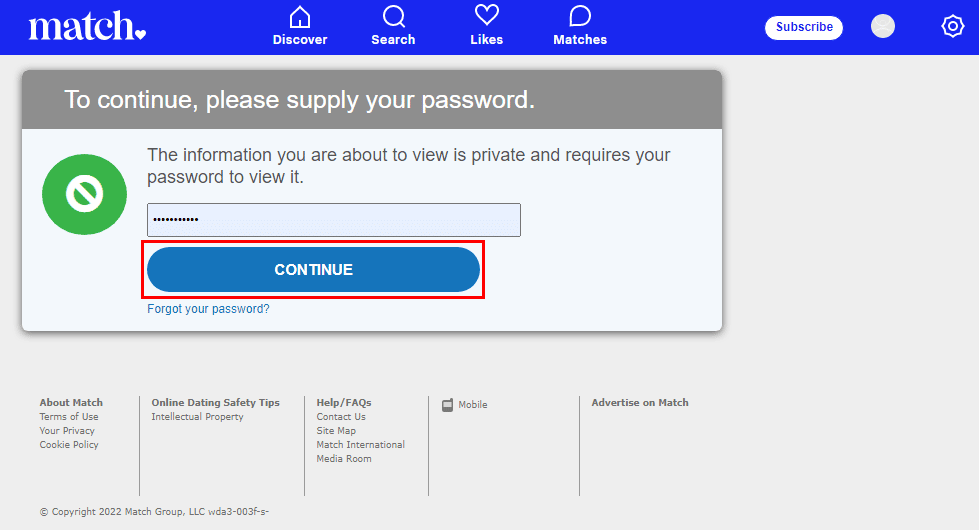979x530 pixels.
Task: Open the Your Privacy link
Action: tap(67, 431)
